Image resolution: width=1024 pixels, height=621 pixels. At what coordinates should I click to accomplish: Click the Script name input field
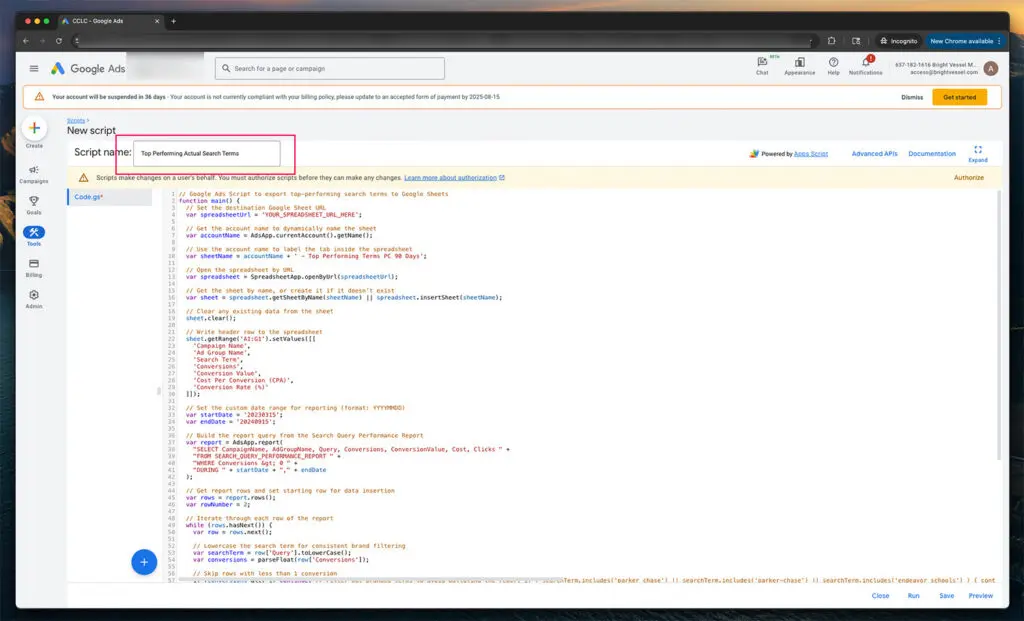[x=207, y=154]
